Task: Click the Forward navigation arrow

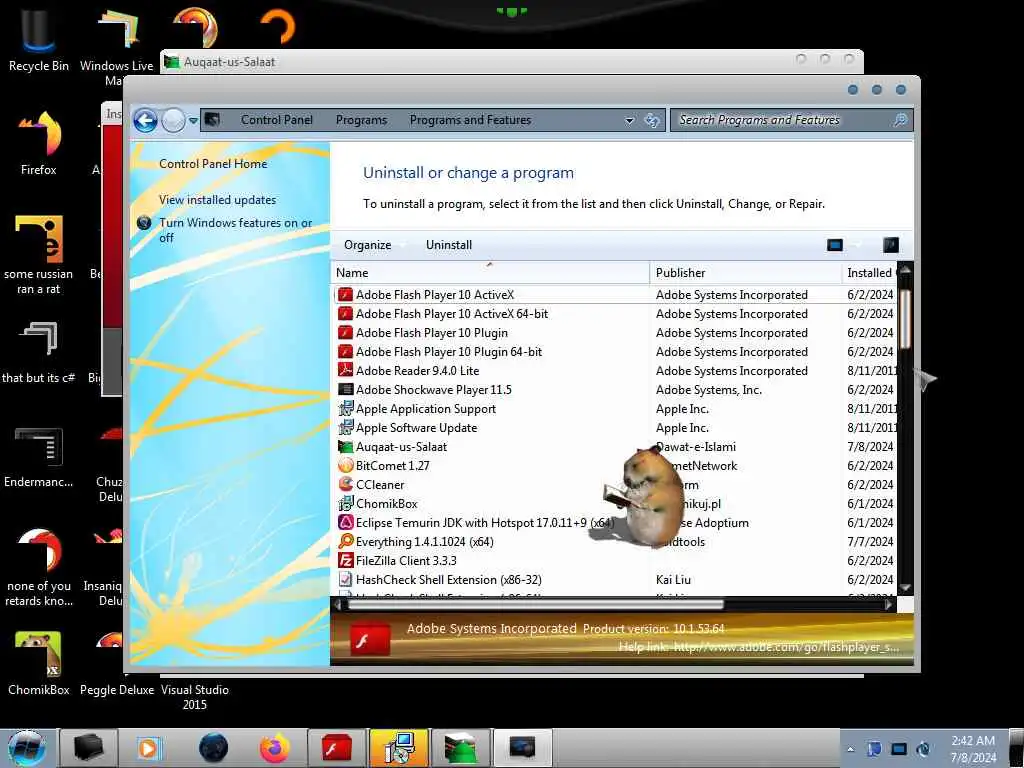Action: [173, 120]
